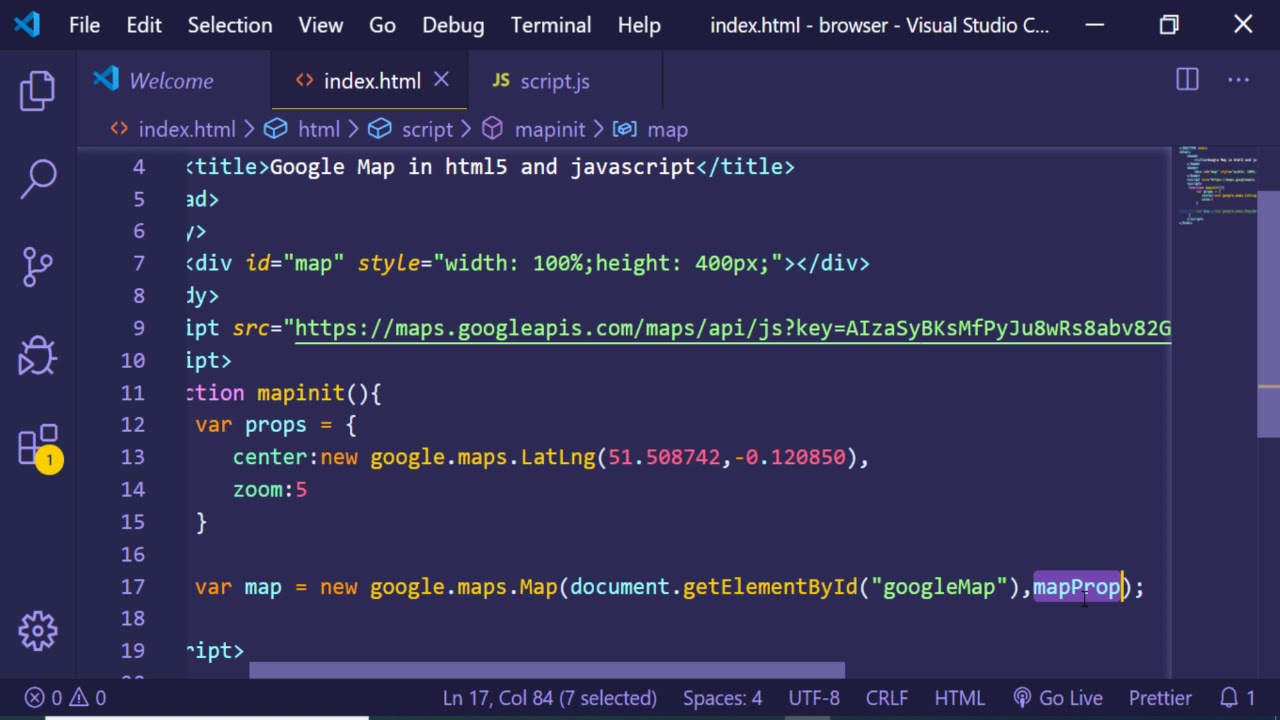Viewport: 1280px width, 720px height.
Task: Close the index.html tab
Action: [x=441, y=80]
